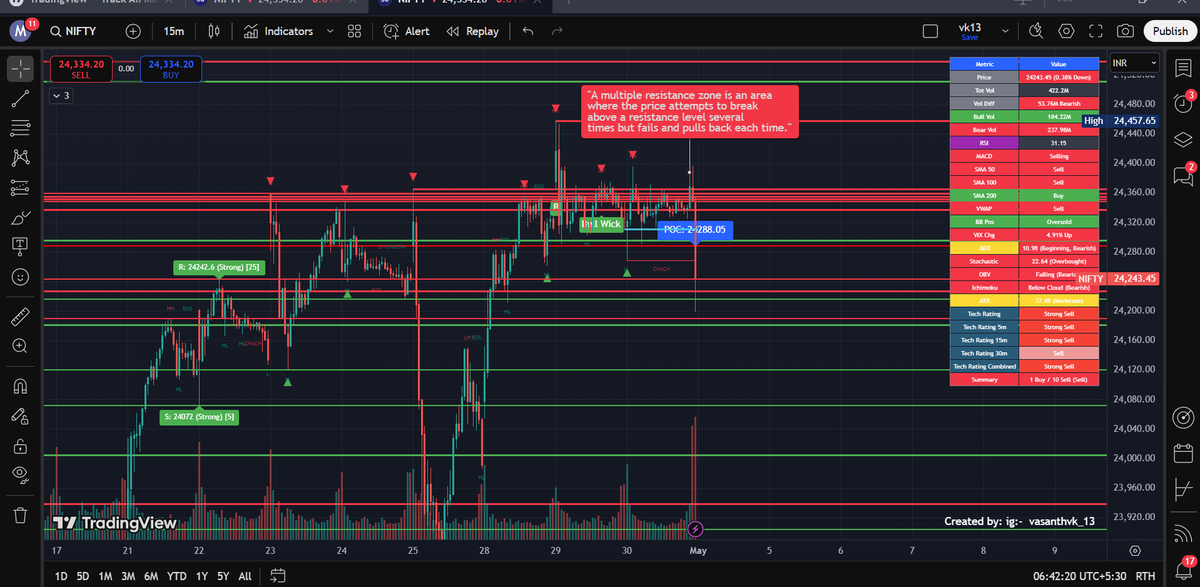Activate the zoom in tool
Viewport: 1200px width, 587px height.
20,346
